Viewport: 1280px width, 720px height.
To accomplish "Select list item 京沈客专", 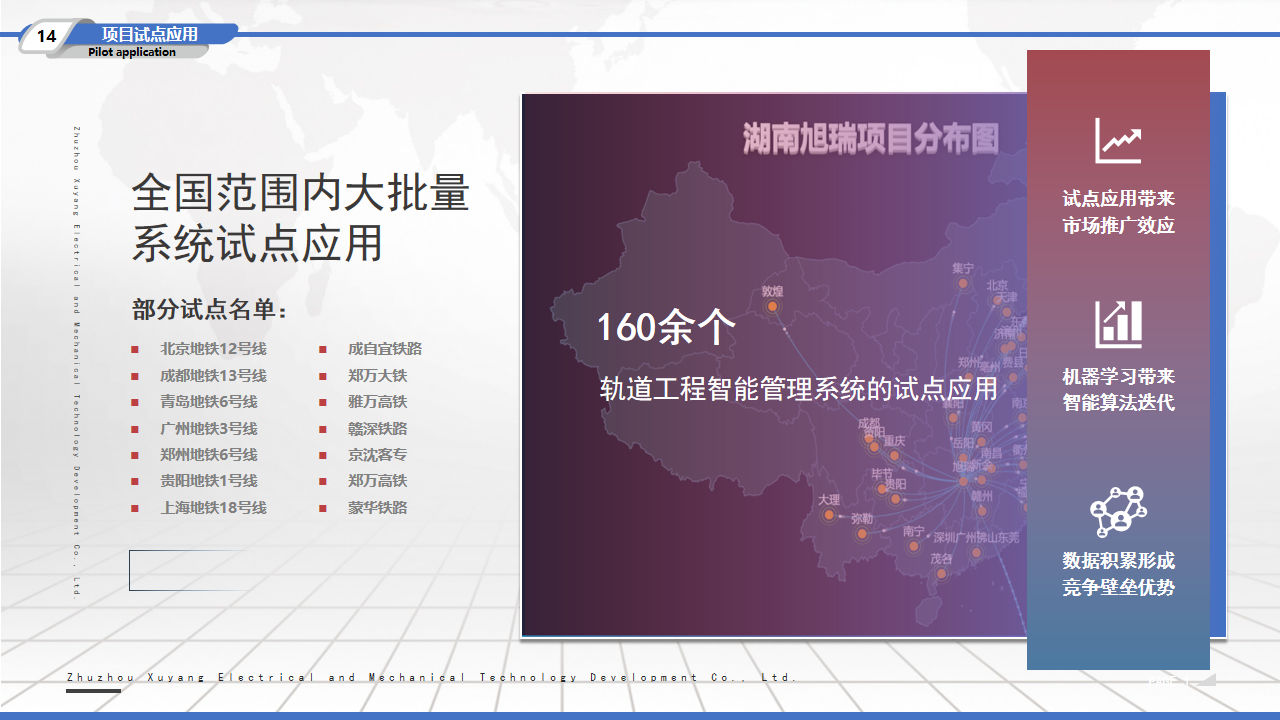I will (378, 455).
